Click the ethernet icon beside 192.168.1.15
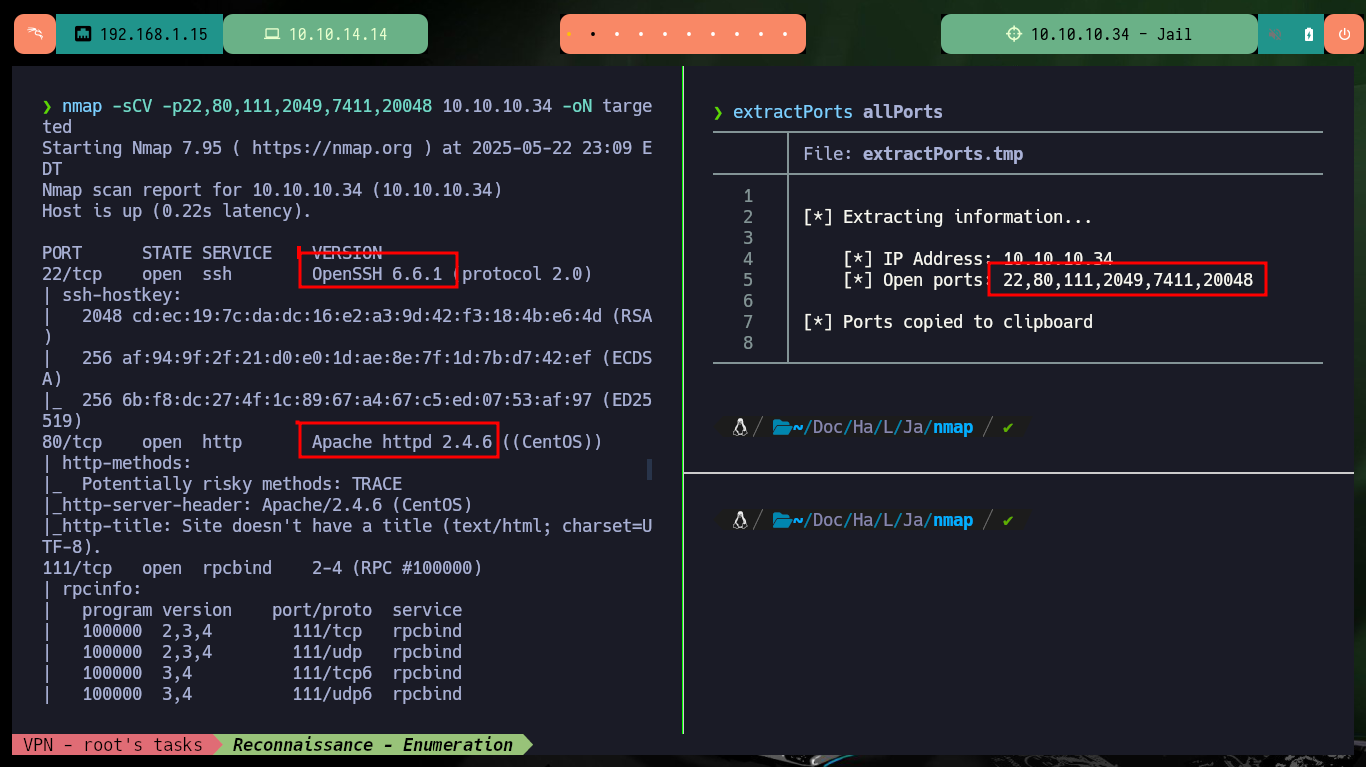The width and height of the screenshot is (1366, 767). click(x=83, y=34)
